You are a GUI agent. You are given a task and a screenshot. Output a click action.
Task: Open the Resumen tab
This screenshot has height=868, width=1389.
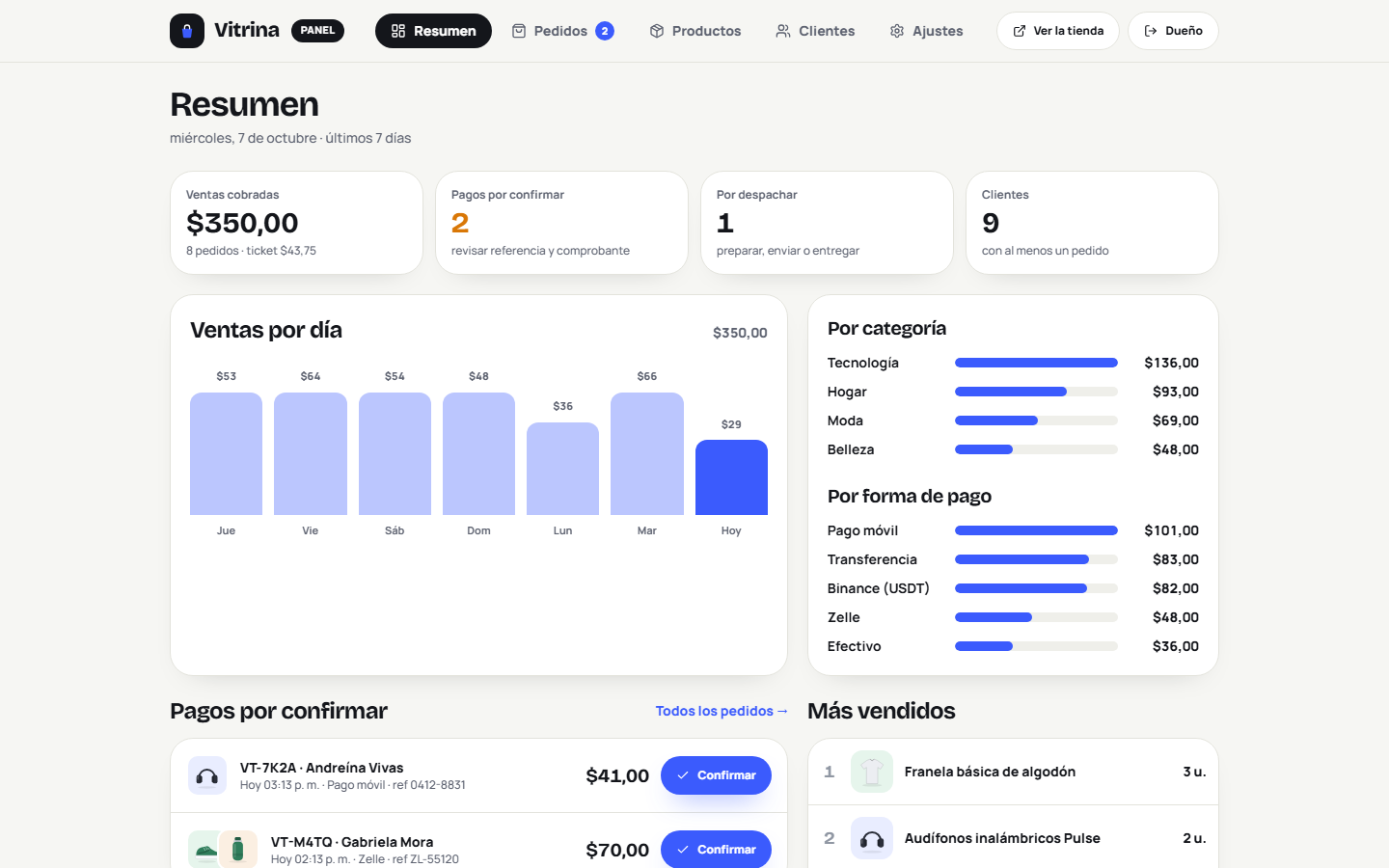433,31
